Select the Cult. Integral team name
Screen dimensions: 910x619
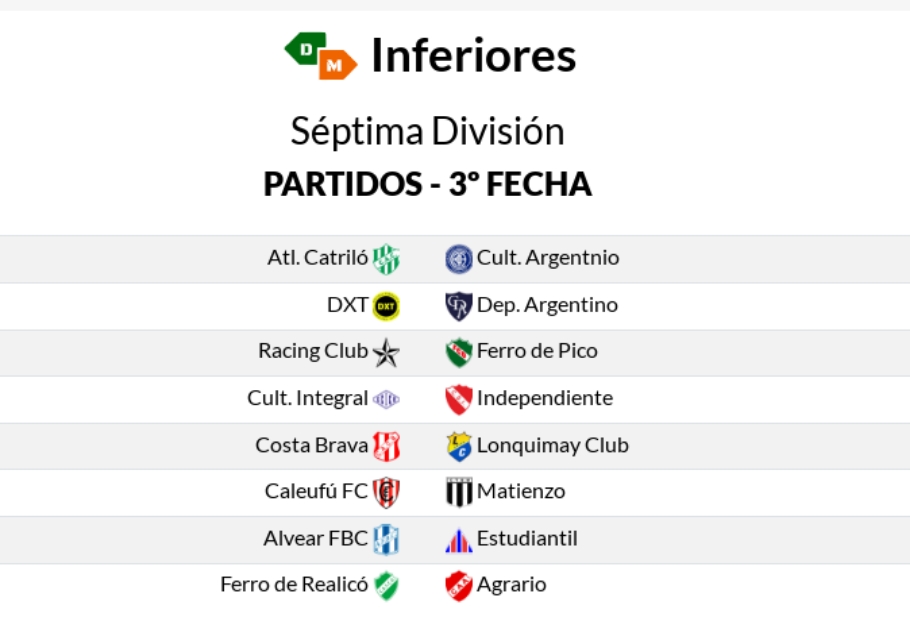(307, 397)
